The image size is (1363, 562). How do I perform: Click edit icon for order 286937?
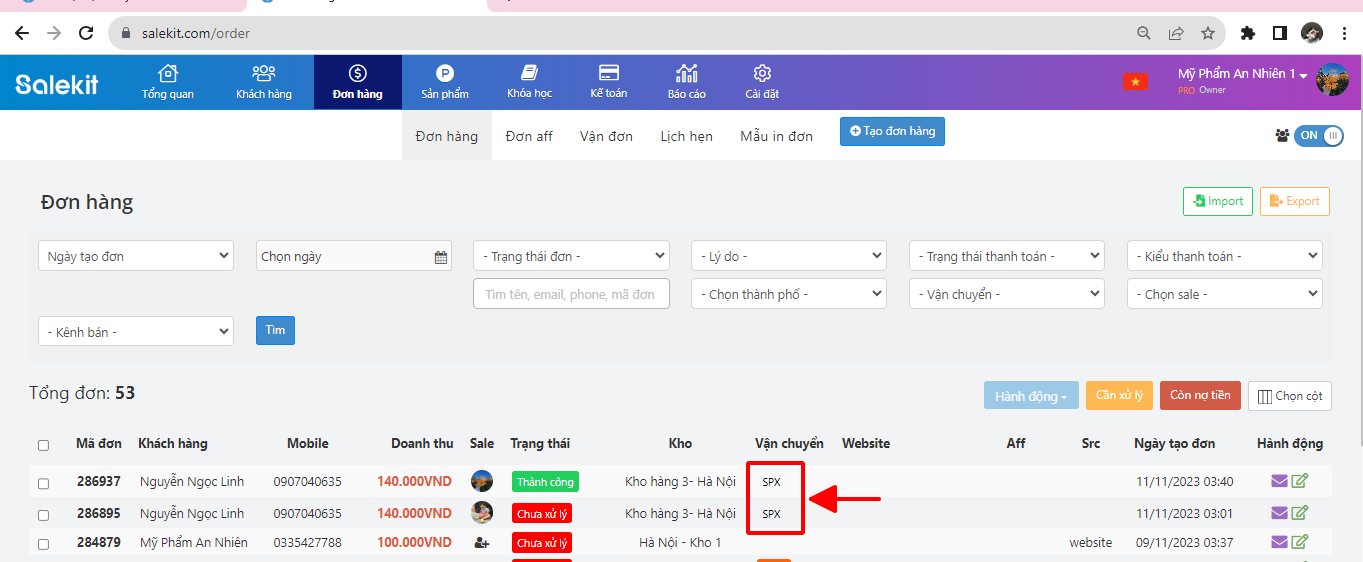(x=1300, y=482)
